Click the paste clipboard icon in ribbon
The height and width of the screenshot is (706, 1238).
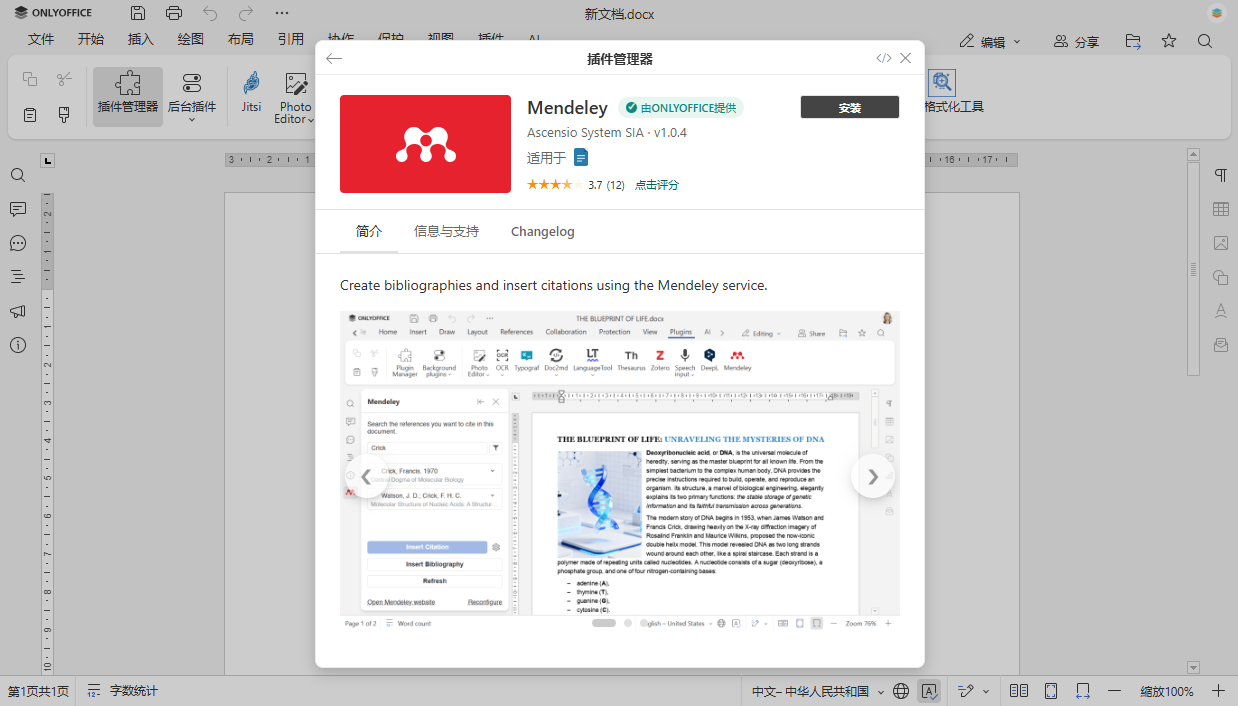click(30, 114)
